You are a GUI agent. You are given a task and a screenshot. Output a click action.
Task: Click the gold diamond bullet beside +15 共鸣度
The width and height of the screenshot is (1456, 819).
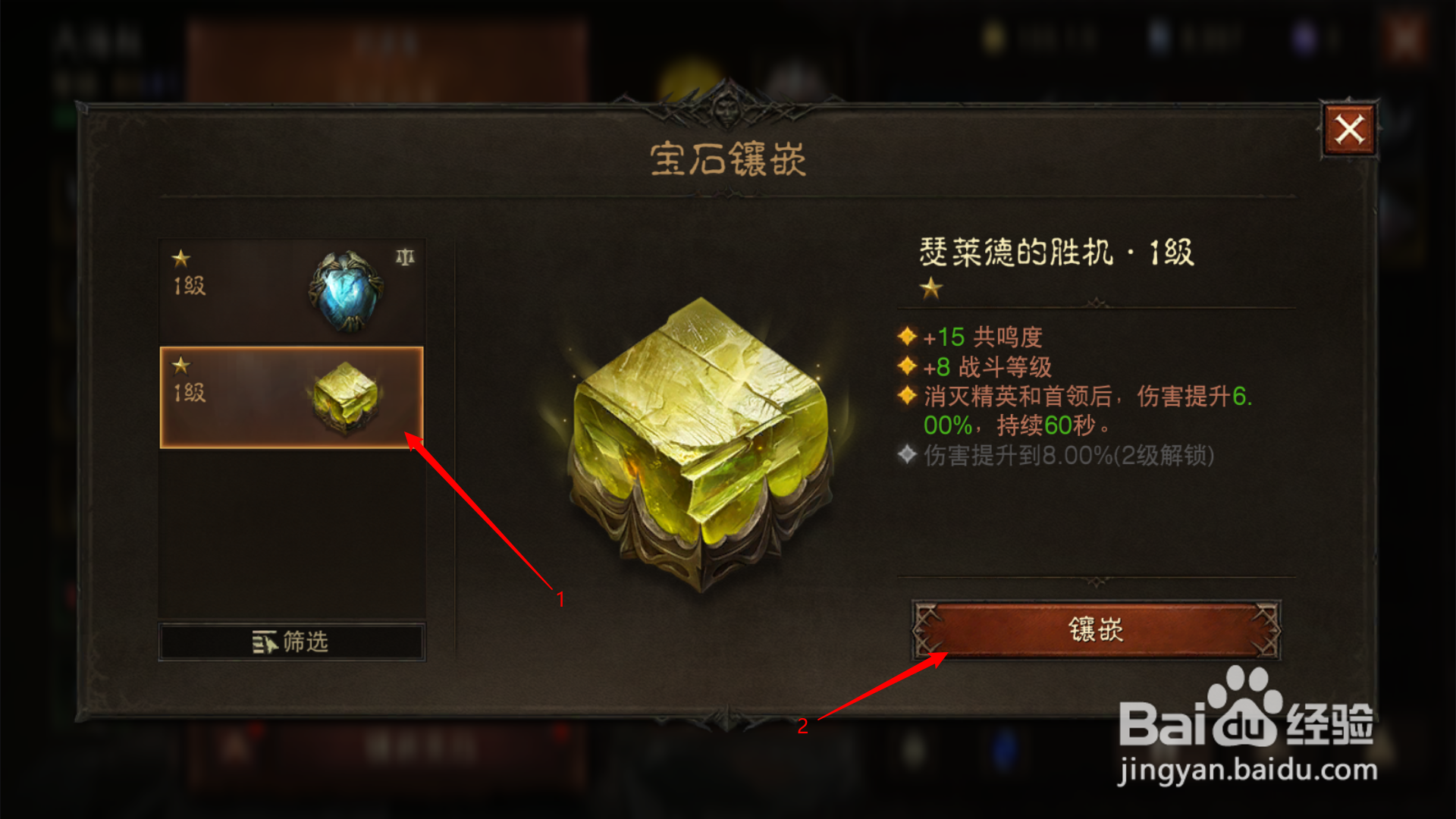point(907,336)
